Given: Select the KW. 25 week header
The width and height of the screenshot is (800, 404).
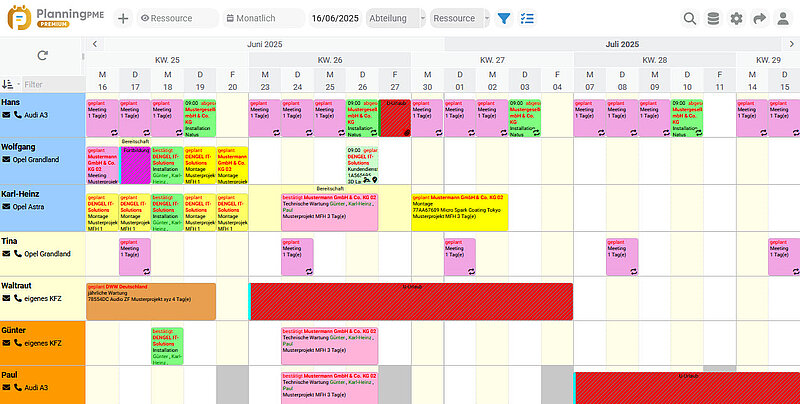Looking at the screenshot, I should 167,60.
